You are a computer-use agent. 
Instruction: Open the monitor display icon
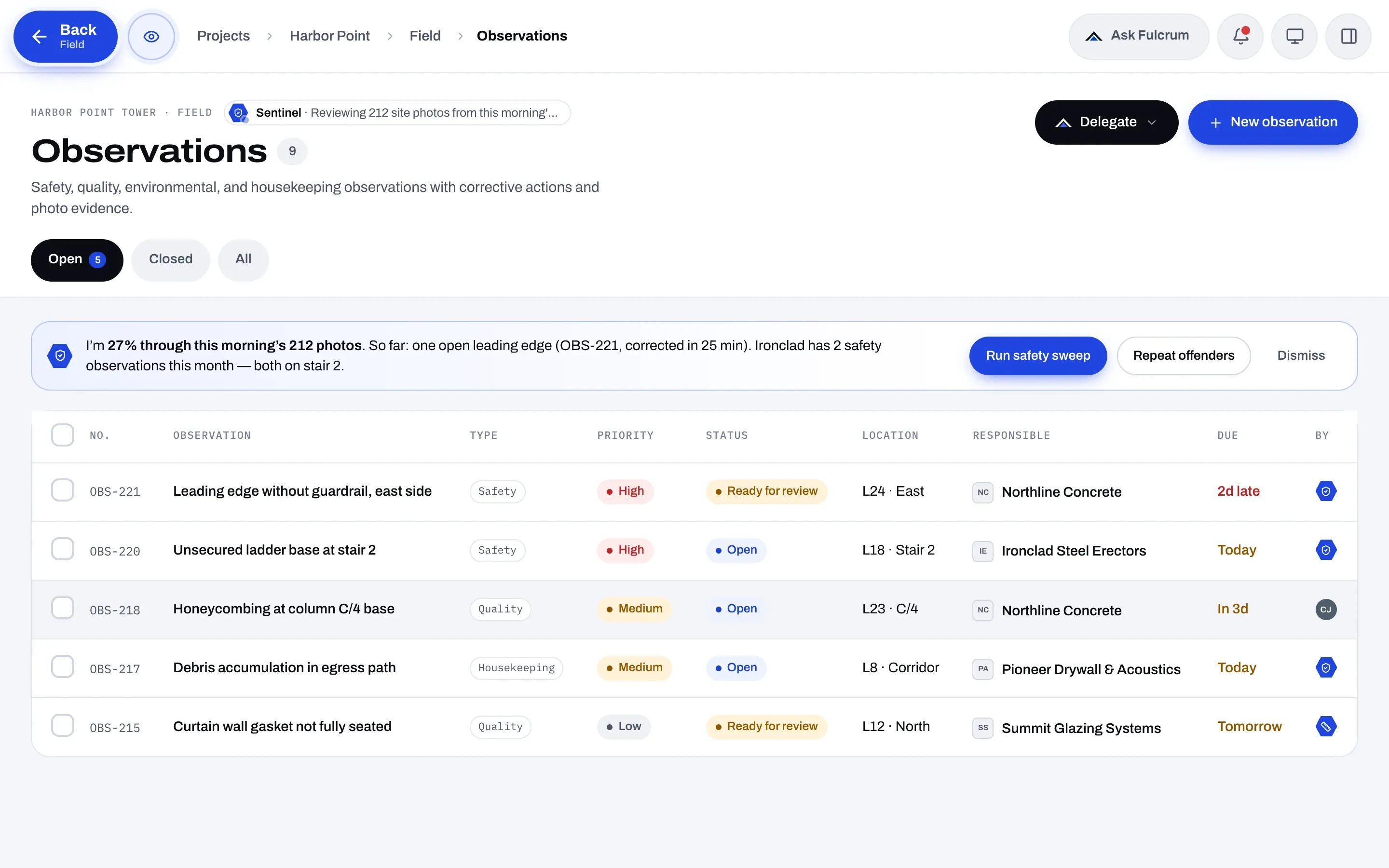(x=1294, y=36)
